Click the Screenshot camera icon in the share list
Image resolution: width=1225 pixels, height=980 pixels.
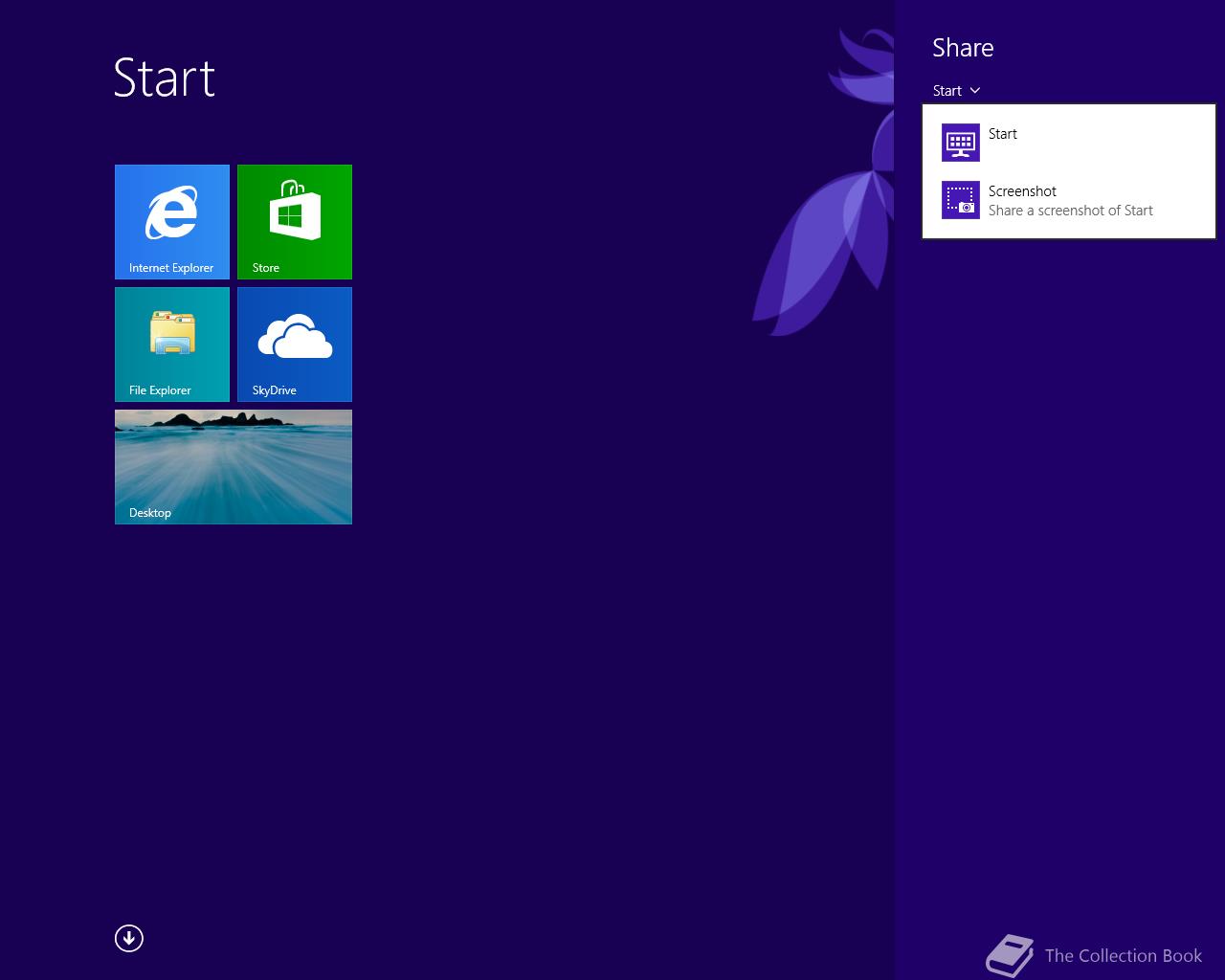click(960, 200)
